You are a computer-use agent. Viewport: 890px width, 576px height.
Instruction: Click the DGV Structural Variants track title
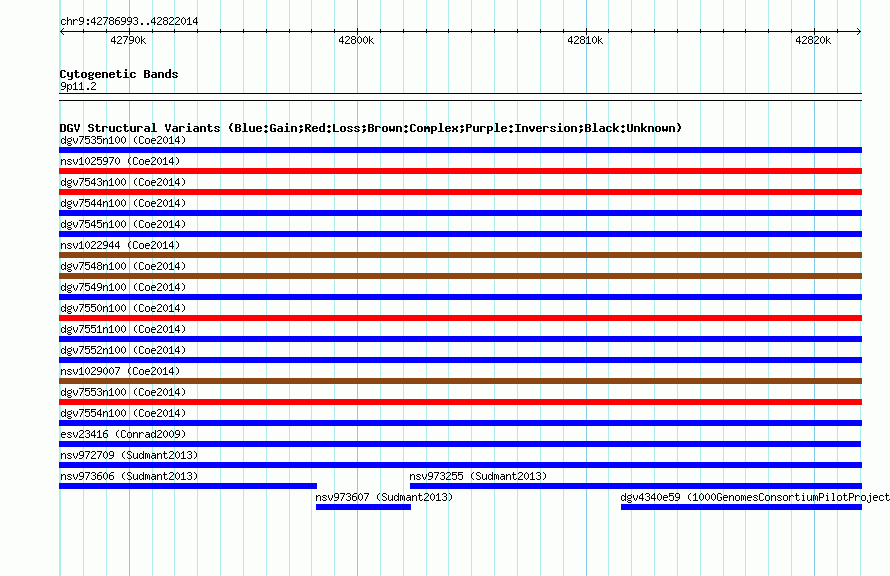(371, 128)
